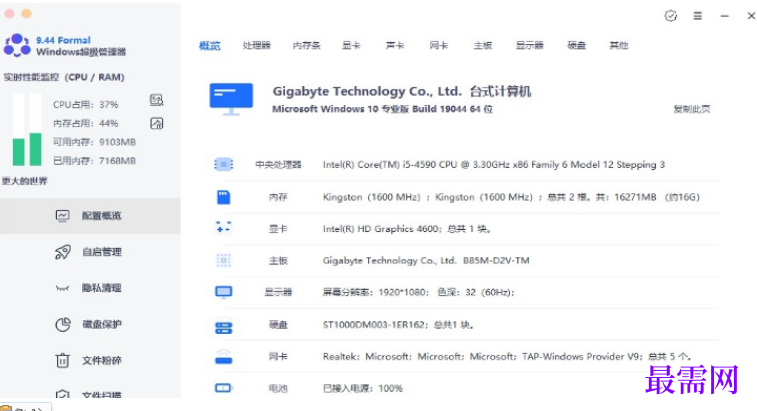The image size is (757, 411).
Task: Open 隐私清理 in the sidebar
Action: (x=90, y=288)
